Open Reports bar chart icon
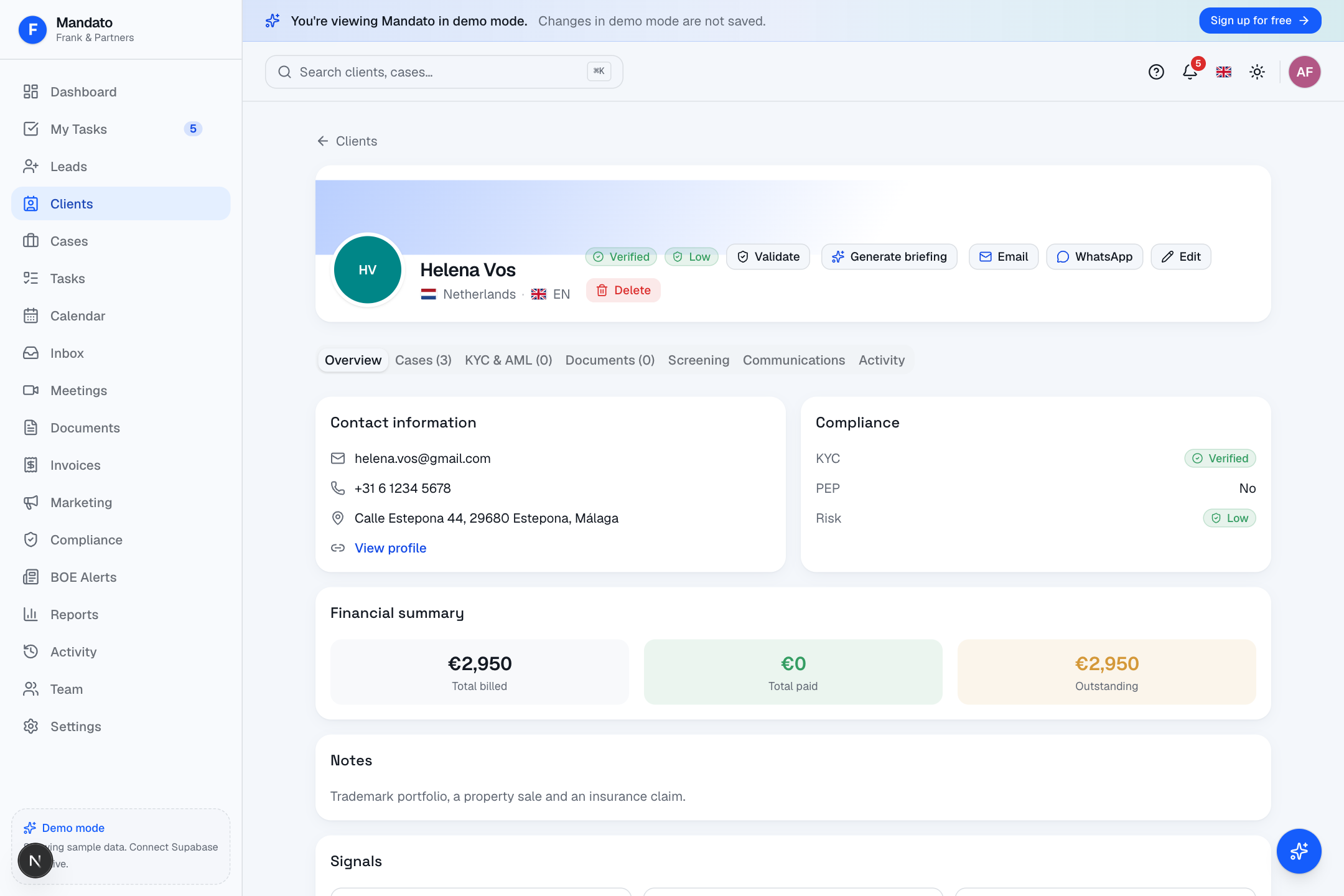The width and height of the screenshot is (1344, 896). click(x=30, y=614)
